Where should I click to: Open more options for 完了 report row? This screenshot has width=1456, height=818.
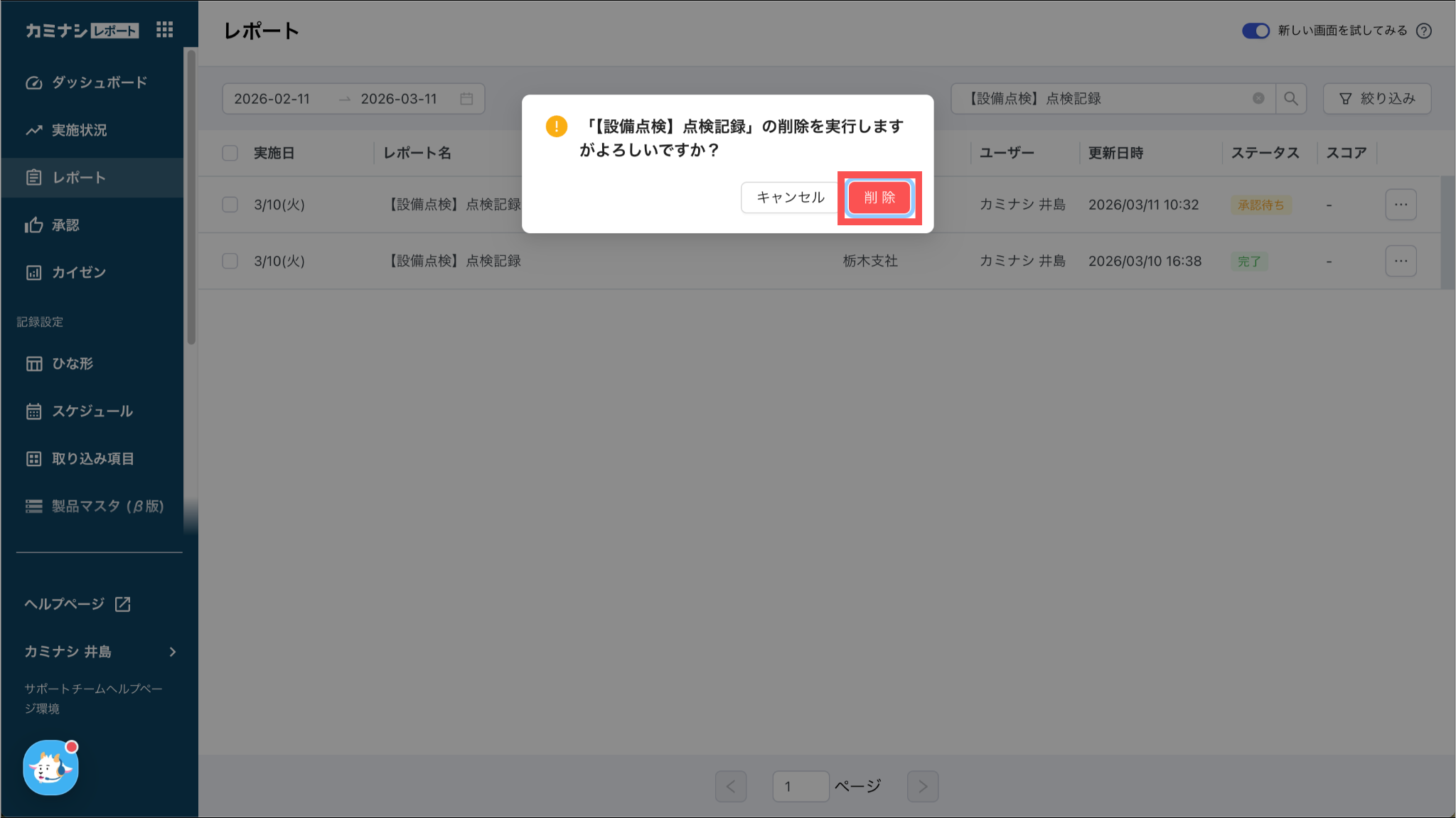coord(1401,261)
